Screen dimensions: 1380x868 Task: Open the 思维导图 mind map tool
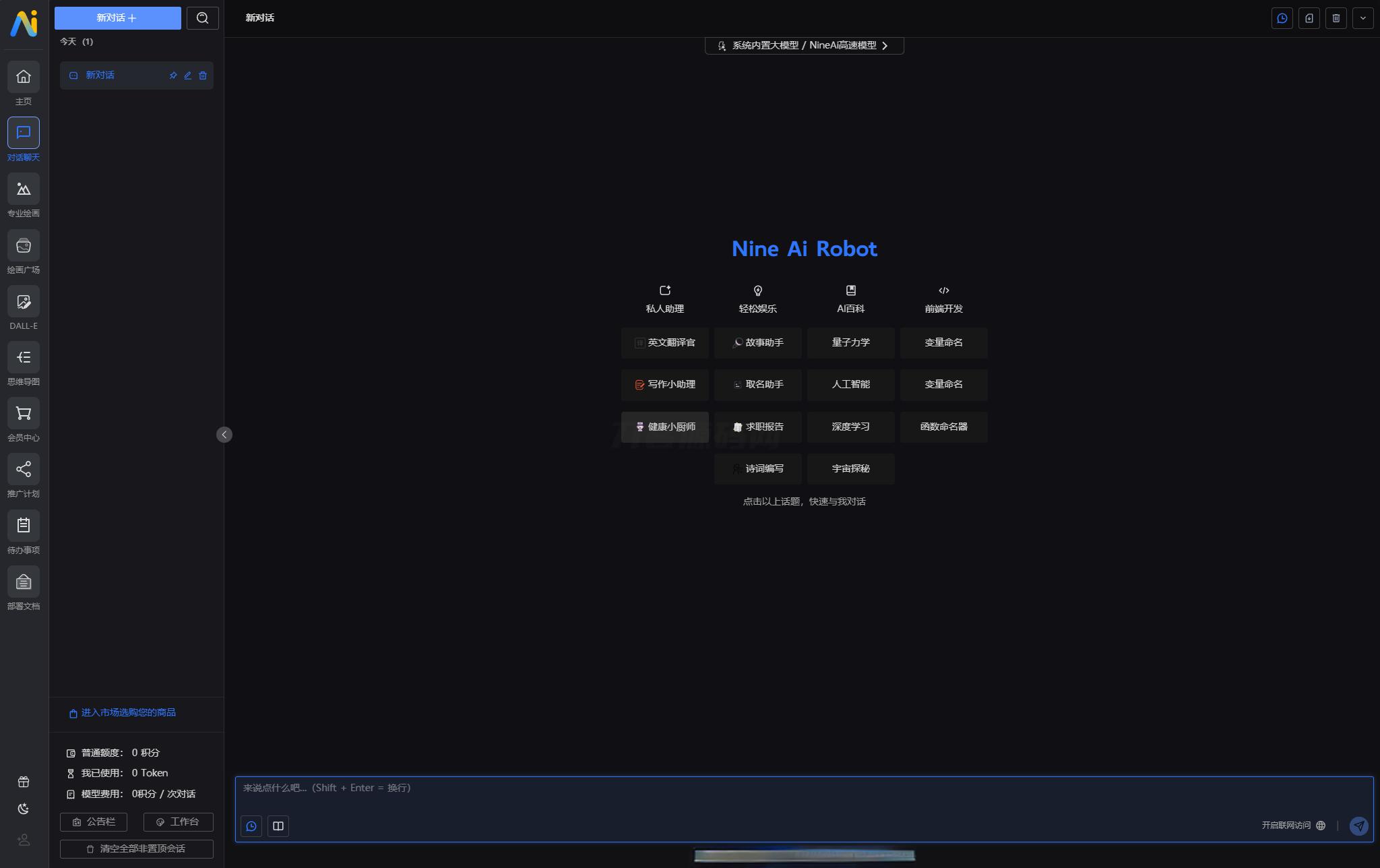click(24, 357)
